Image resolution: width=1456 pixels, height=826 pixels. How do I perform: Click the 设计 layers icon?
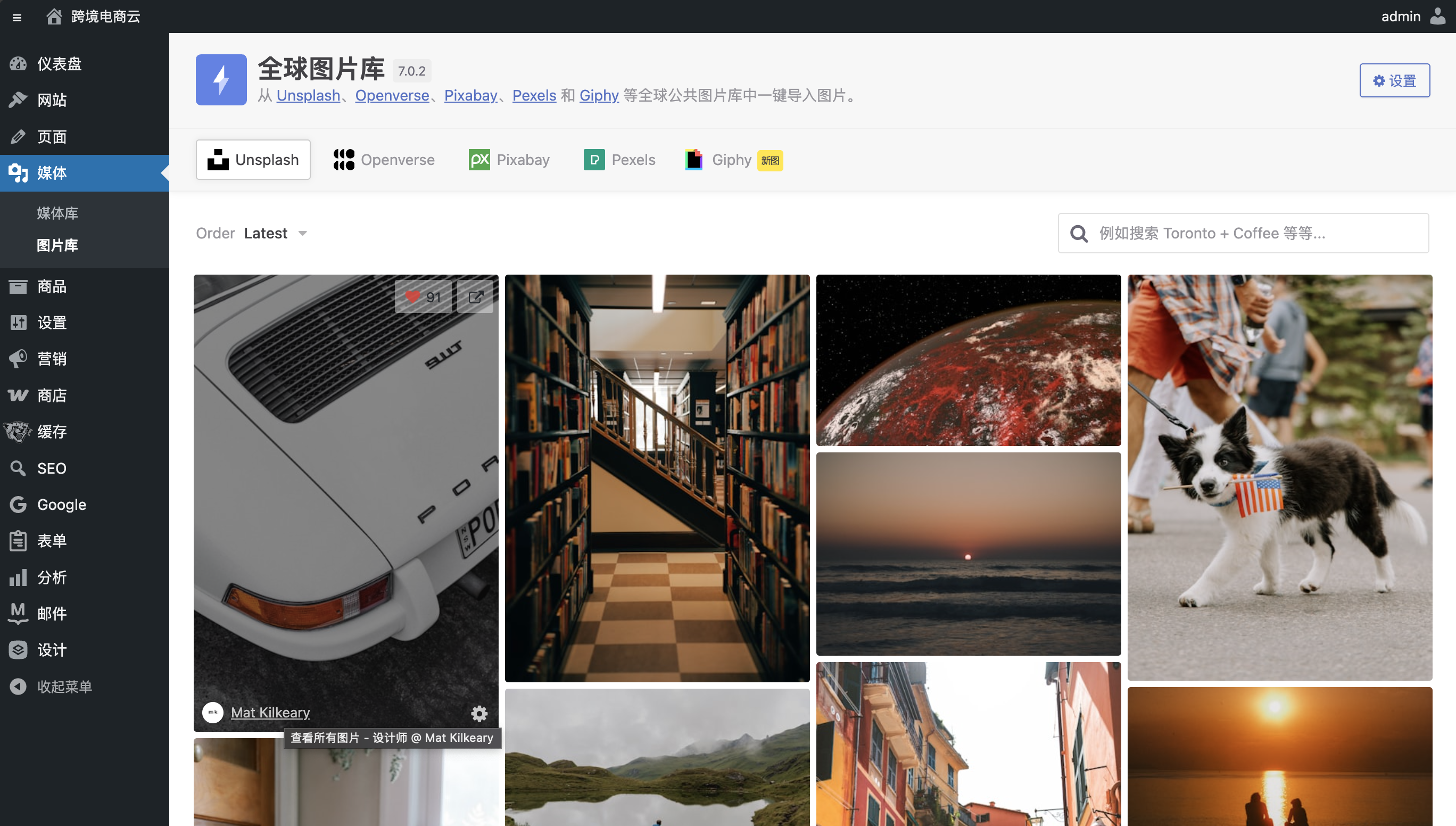(18, 650)
